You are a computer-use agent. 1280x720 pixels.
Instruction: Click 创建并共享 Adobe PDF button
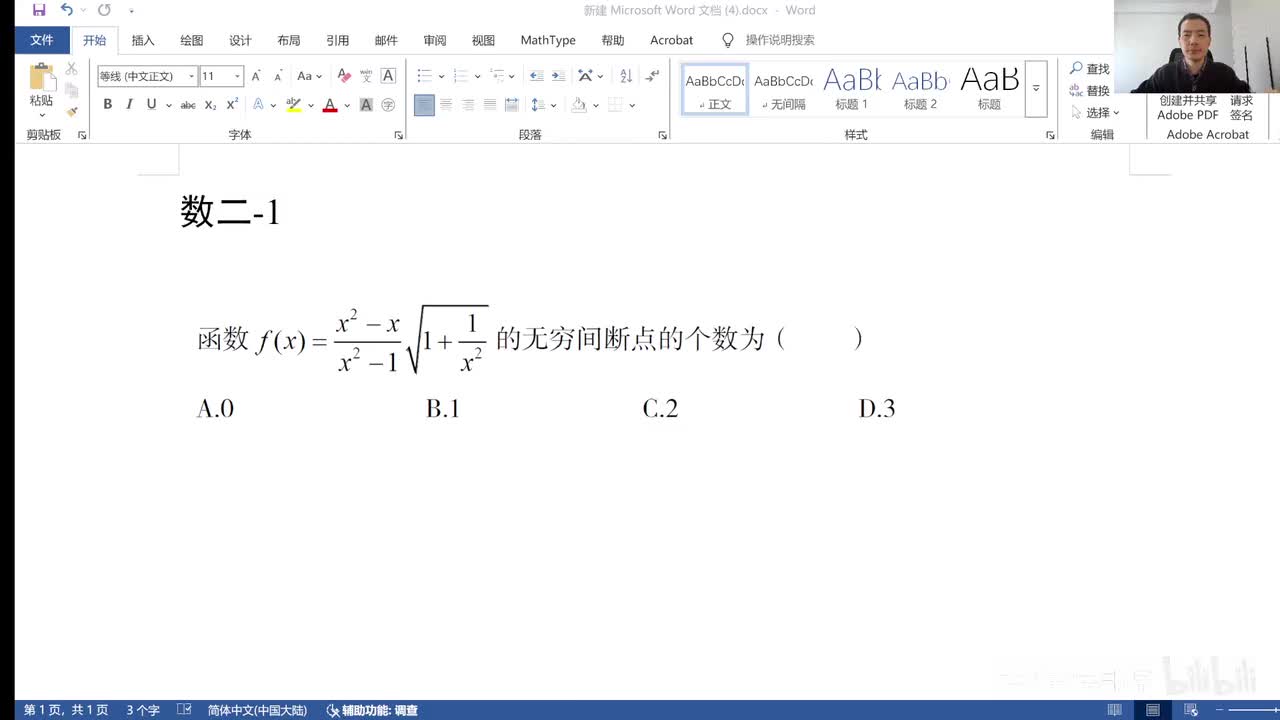(x=1188, y=107)
